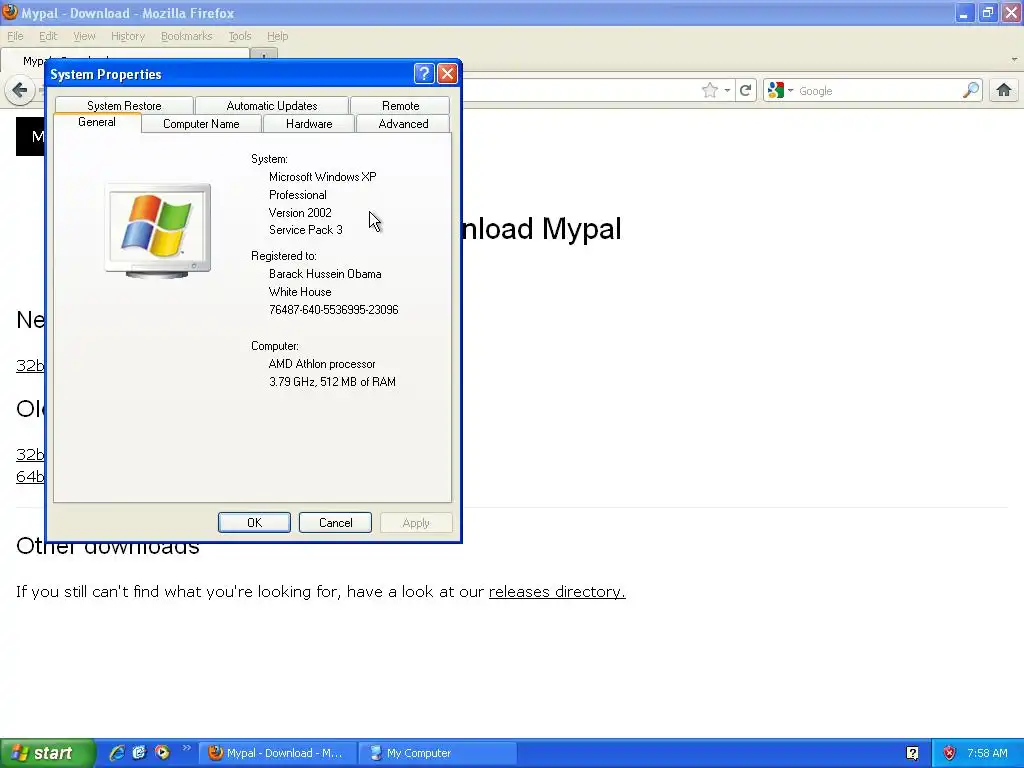
Task: Click the Other downloads heading
Action: point(108,545)
